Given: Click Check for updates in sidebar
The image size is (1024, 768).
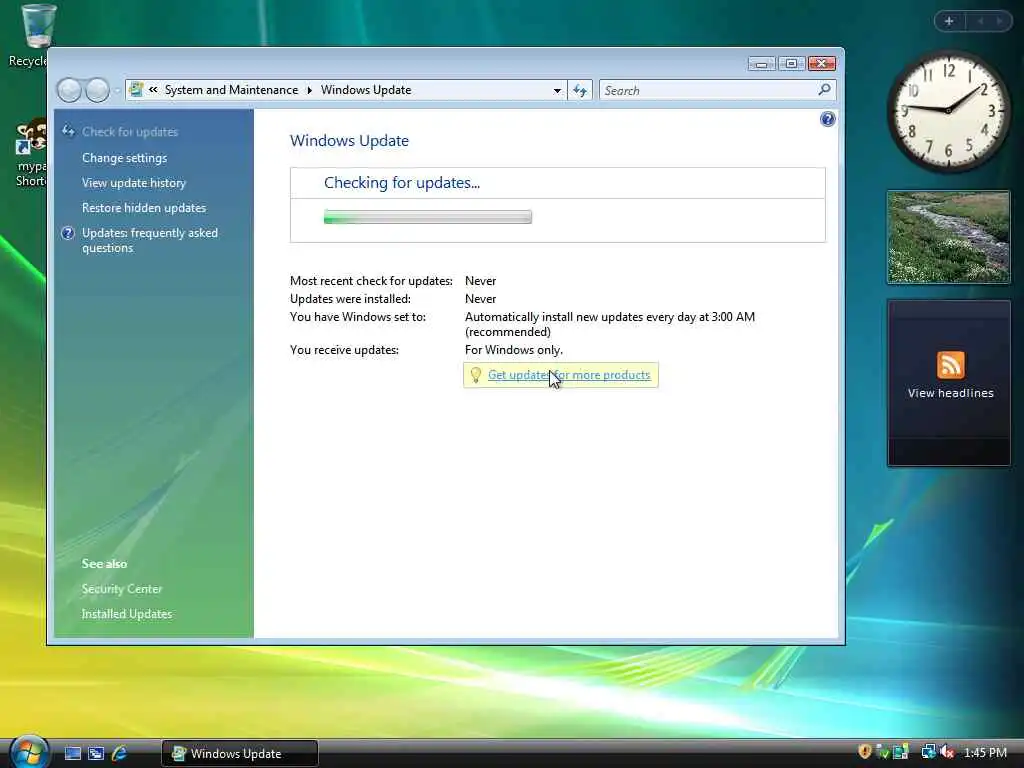Looking at the screenshot, I should pyautogui.click(x=130, y=132).
